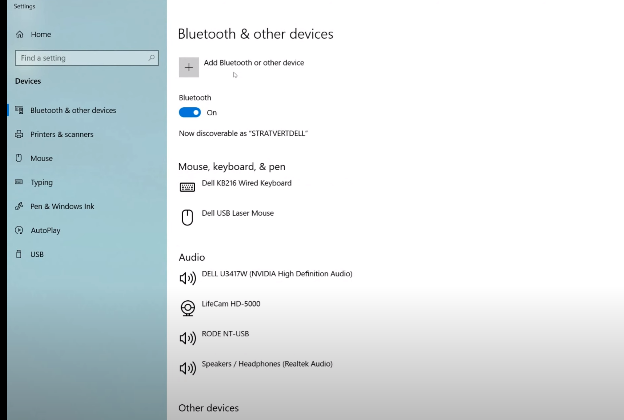The width and height of the screenshot is (624, 420).
Task: Click Add Bluetooth or other device
Action: [x=254, y=63]
